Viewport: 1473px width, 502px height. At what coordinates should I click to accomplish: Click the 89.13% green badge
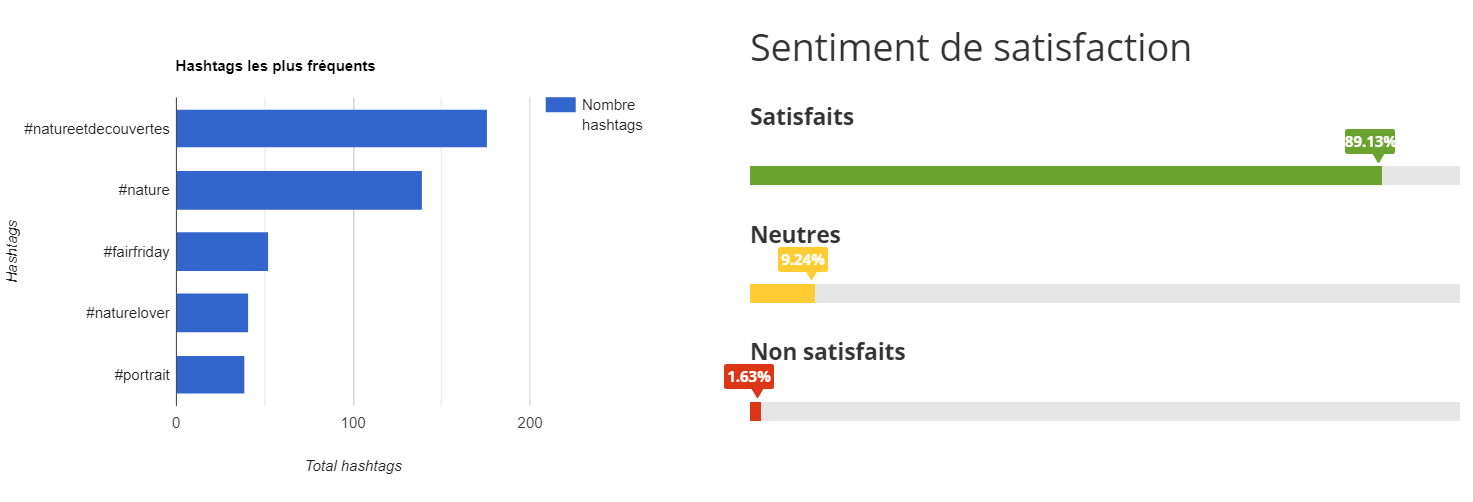click(1369, 142)
